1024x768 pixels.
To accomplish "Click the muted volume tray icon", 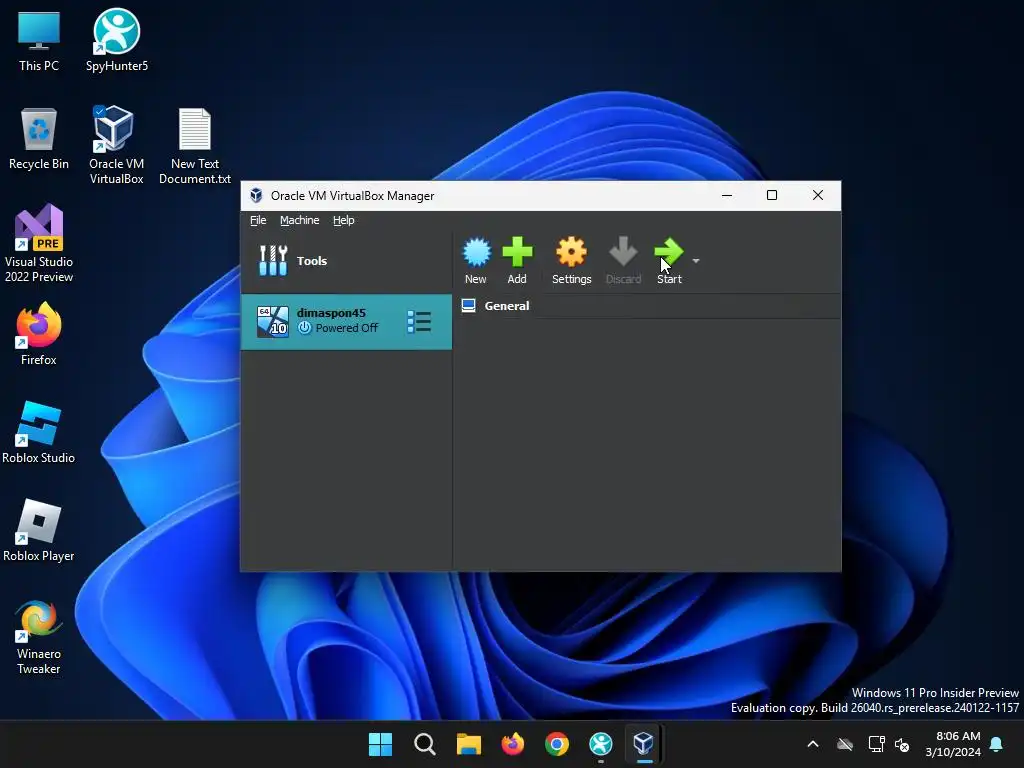I will (902, 744).
